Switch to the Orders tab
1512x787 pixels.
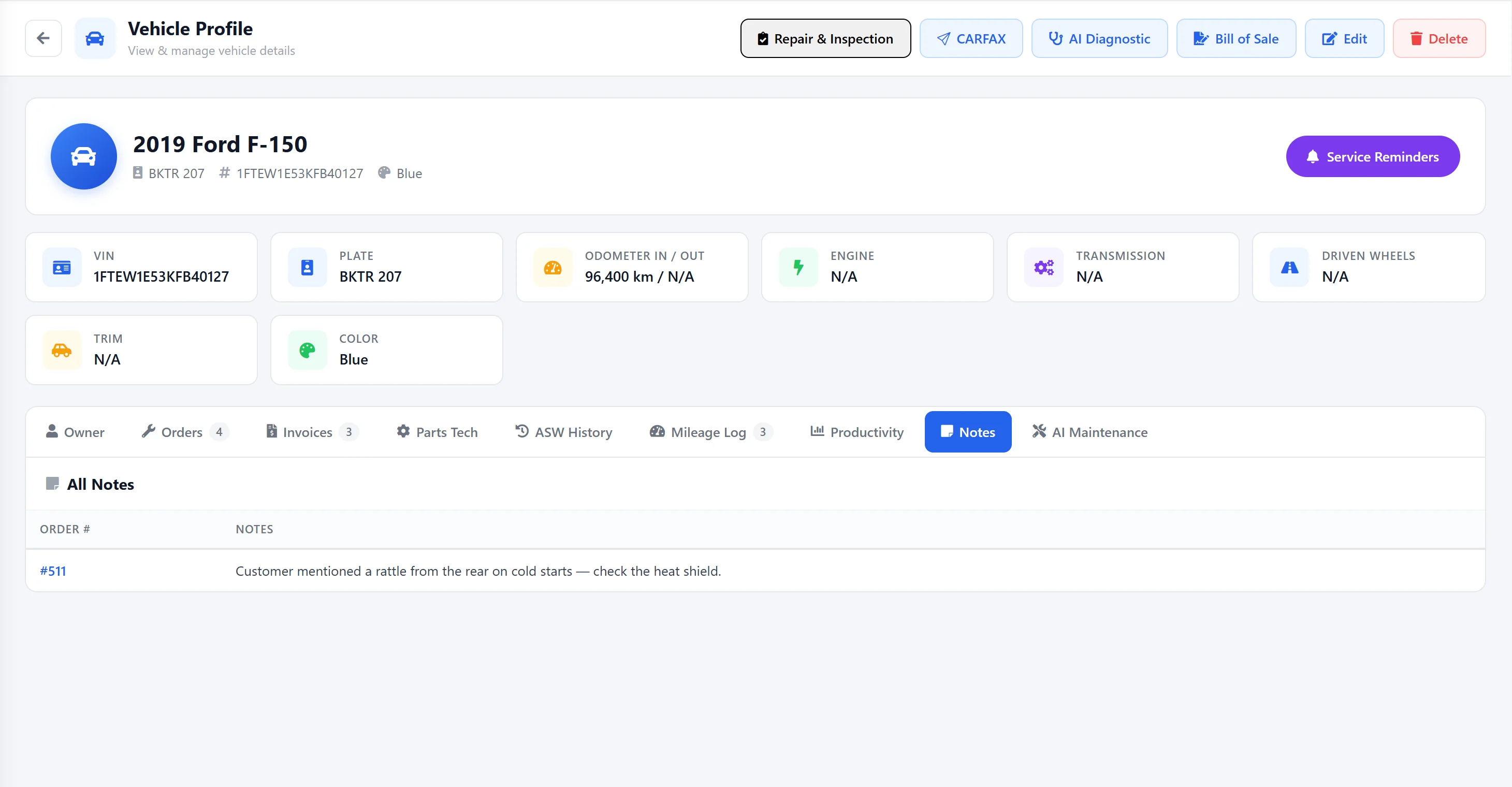point(184,432)
